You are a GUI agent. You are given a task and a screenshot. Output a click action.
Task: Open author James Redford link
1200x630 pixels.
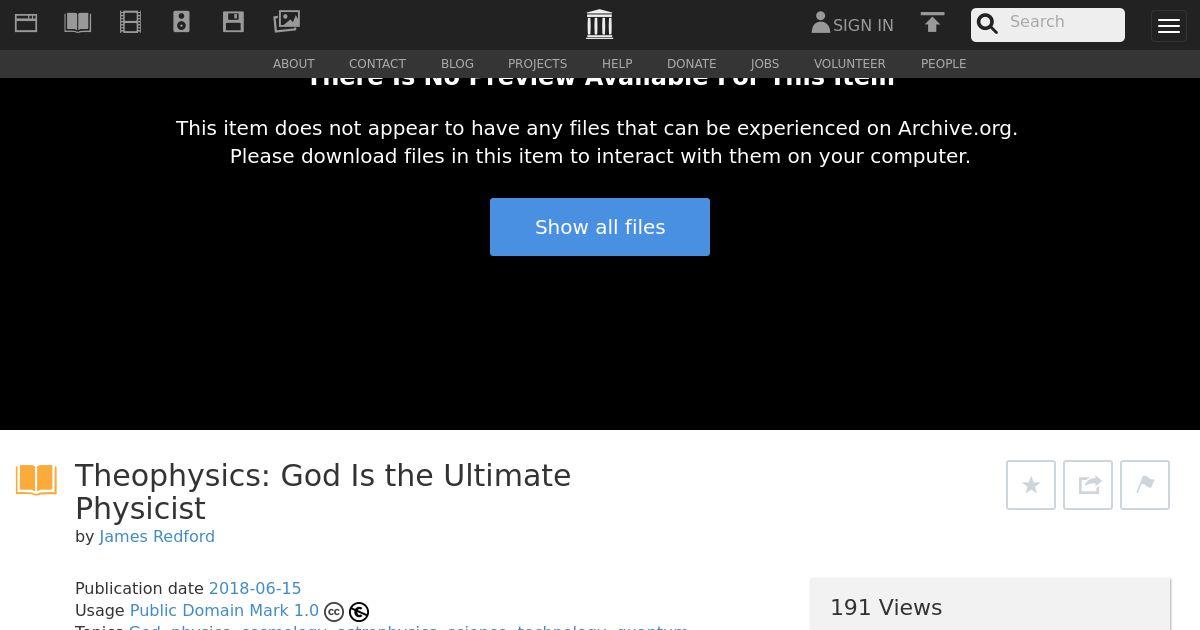point(157,537)
